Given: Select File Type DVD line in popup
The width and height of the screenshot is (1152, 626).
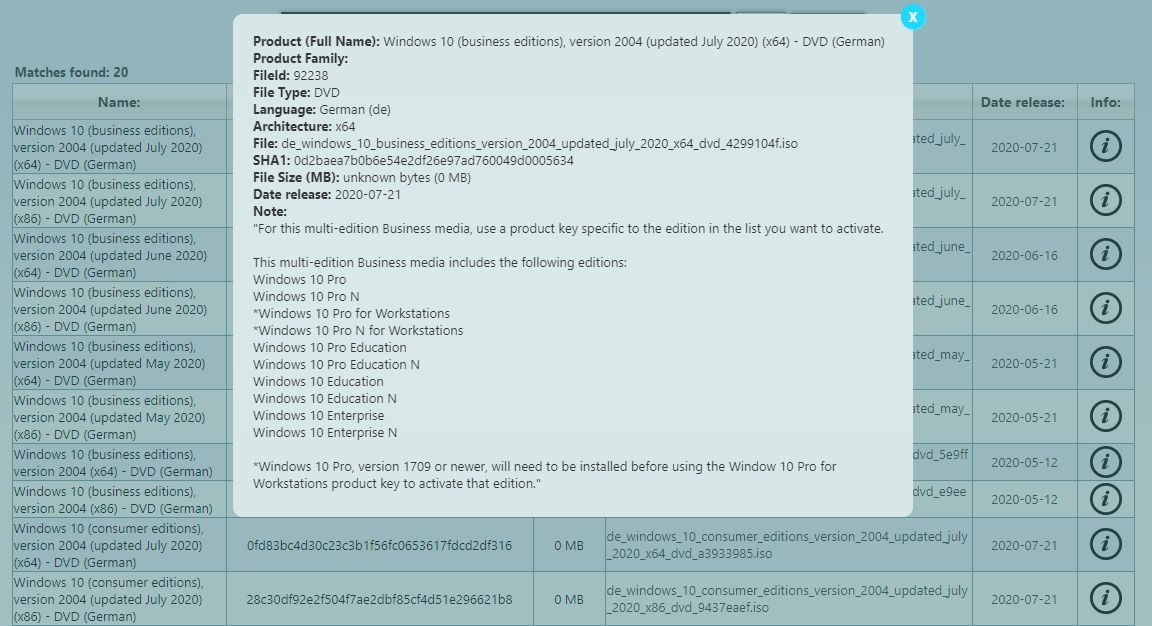Looking at the screenshot, I should [x=296, y=92].
